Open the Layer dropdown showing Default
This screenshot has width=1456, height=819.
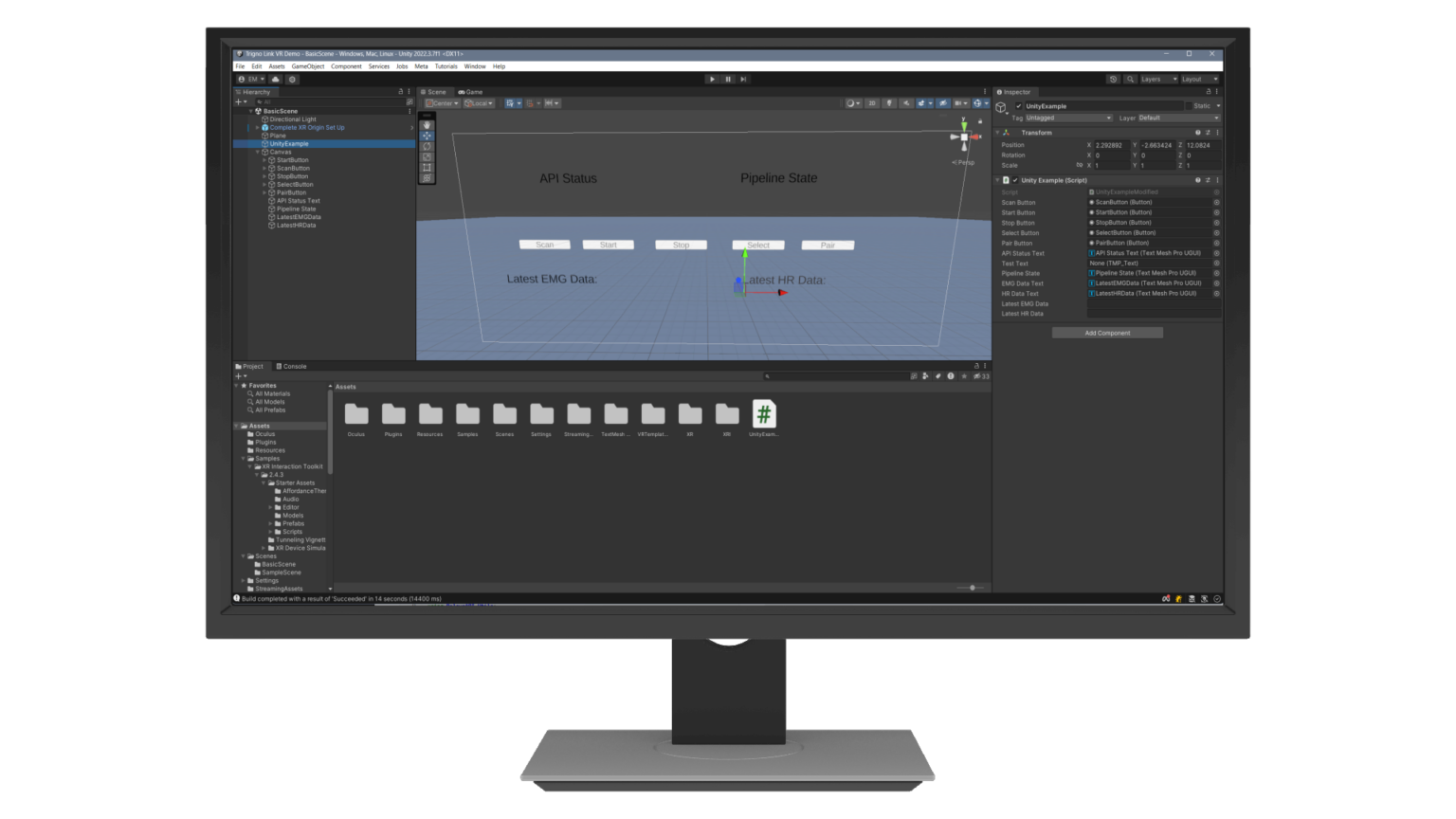1178,118
